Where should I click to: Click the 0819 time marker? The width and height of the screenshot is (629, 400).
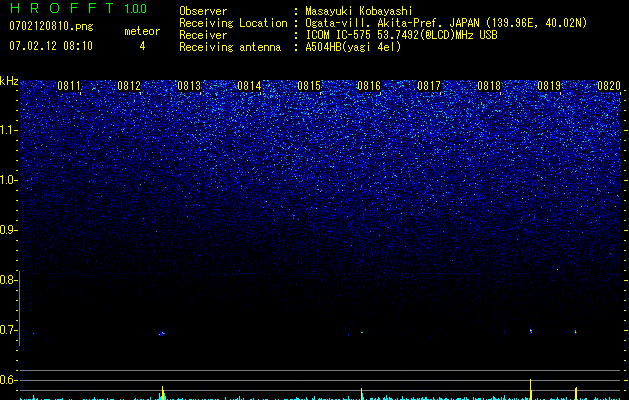[x=549, y=86]
